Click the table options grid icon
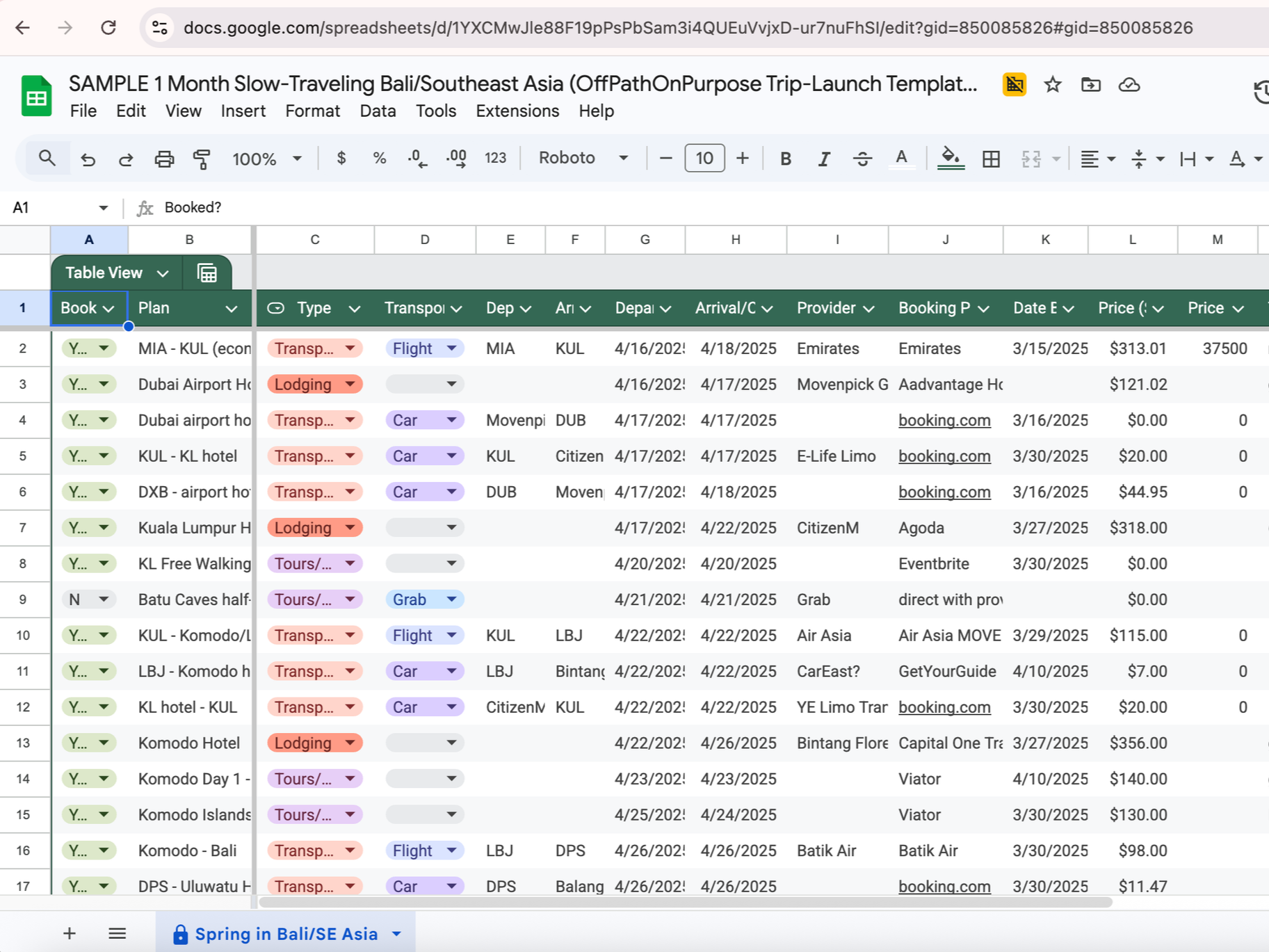1269x952 pixels. [x=207, y=273]
